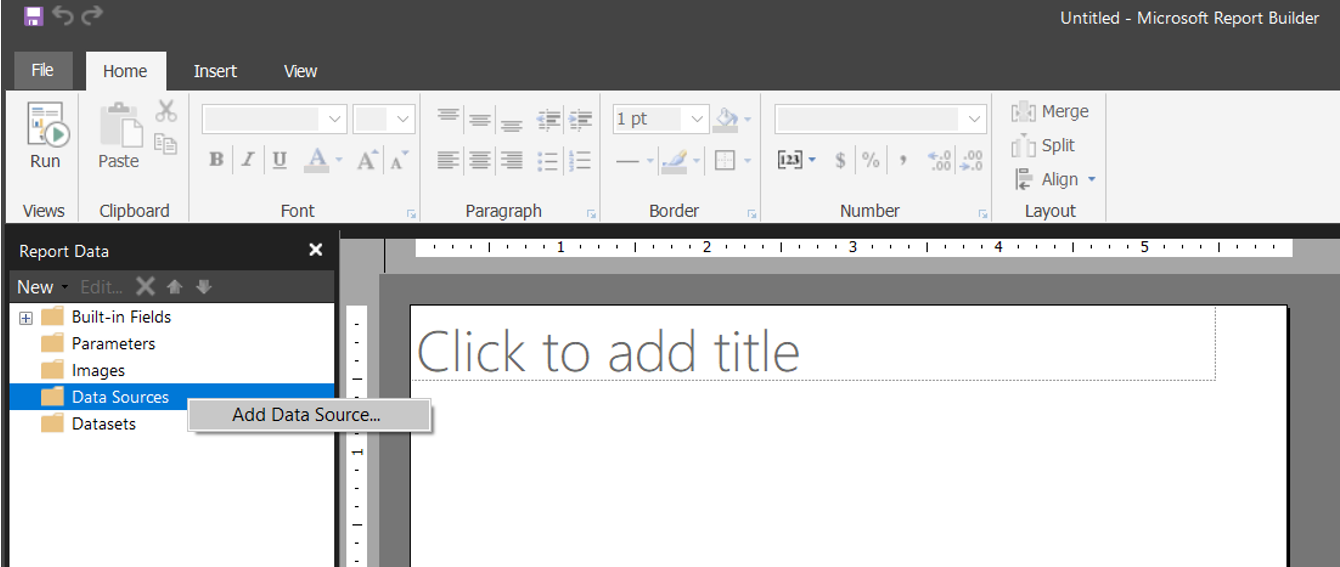Screen dimensions: 1340x567
Task: Open the File tab
Action: pyautogui.click(x=43, y=71)
